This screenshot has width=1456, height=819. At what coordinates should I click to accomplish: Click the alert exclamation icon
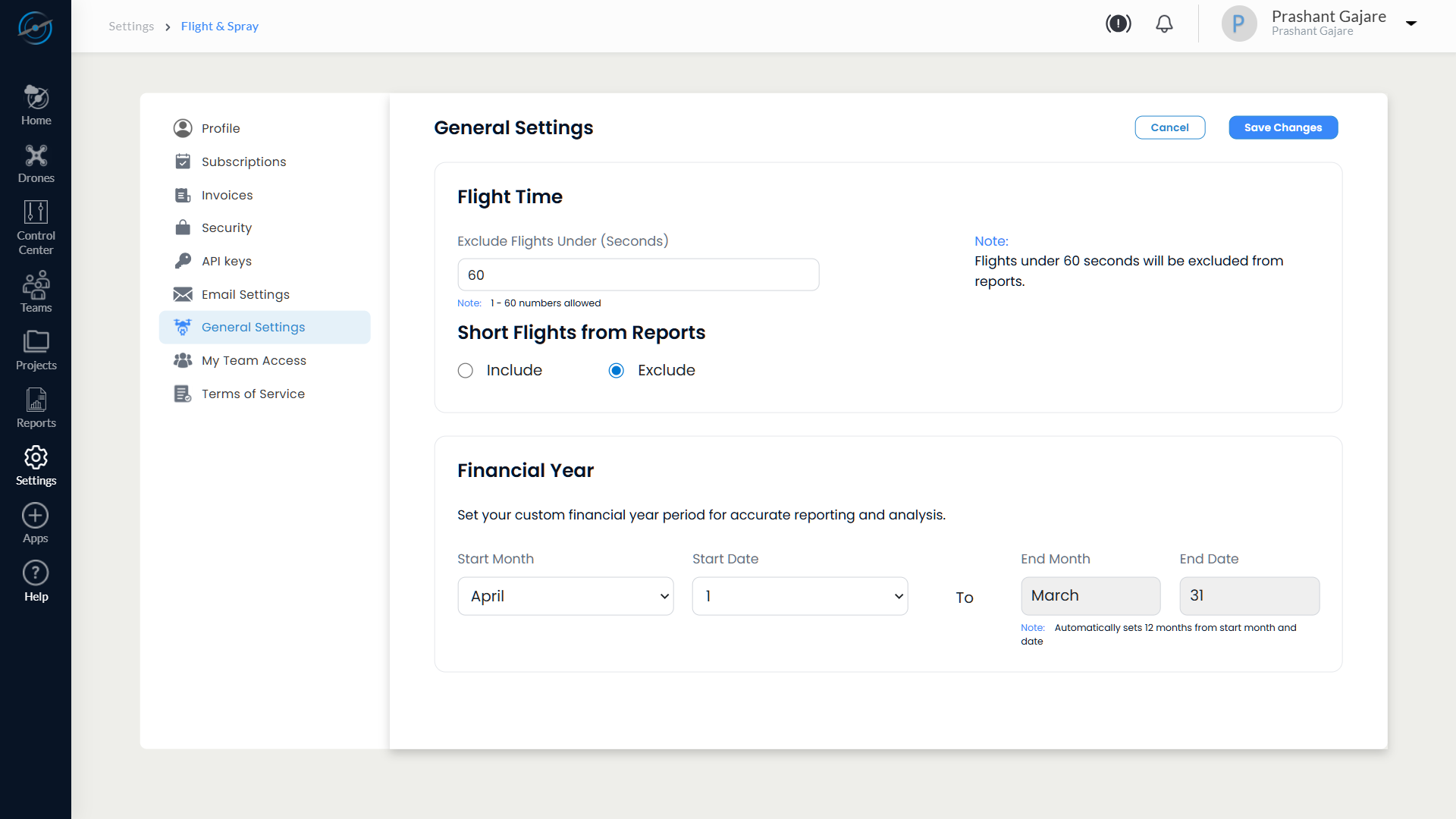click(1119, 24)
